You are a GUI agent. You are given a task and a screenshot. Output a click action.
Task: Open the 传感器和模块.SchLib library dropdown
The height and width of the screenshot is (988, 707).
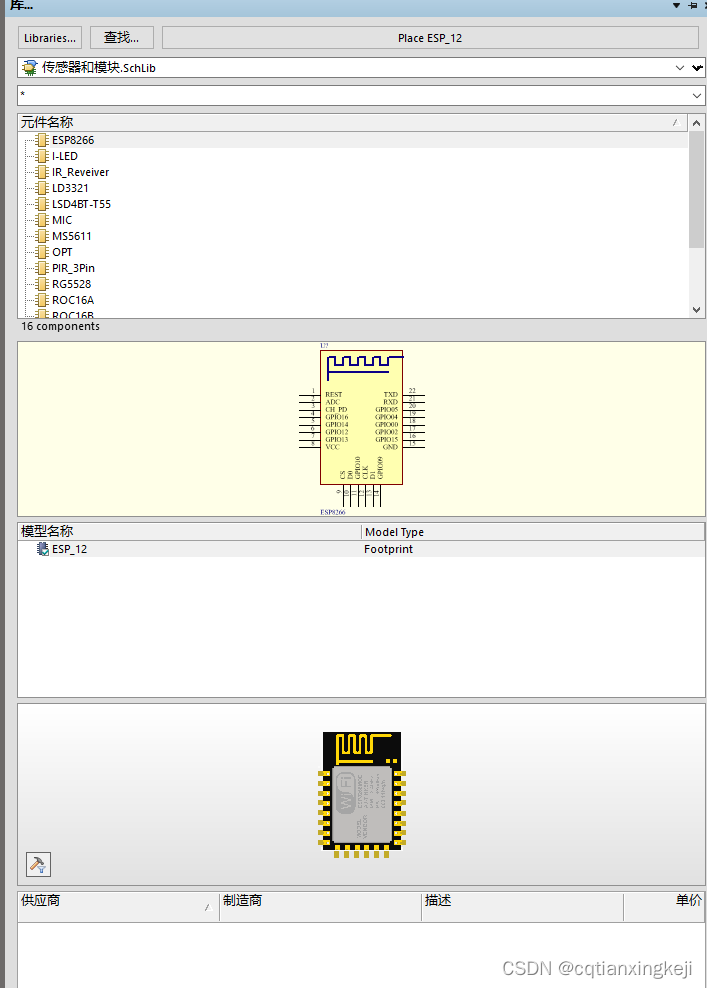(x=680, y=67)
